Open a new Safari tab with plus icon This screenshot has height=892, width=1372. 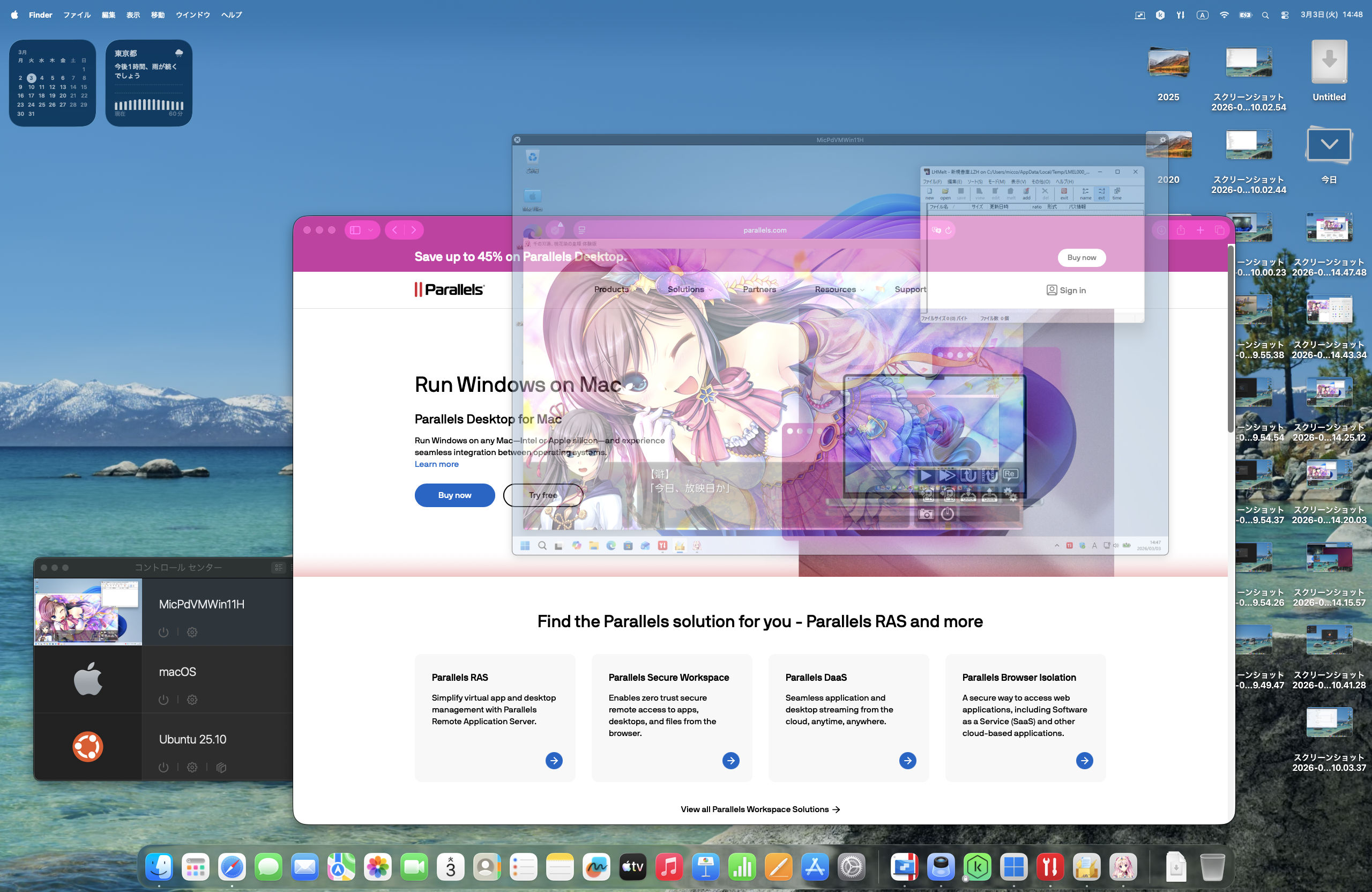coord(1200,230)
